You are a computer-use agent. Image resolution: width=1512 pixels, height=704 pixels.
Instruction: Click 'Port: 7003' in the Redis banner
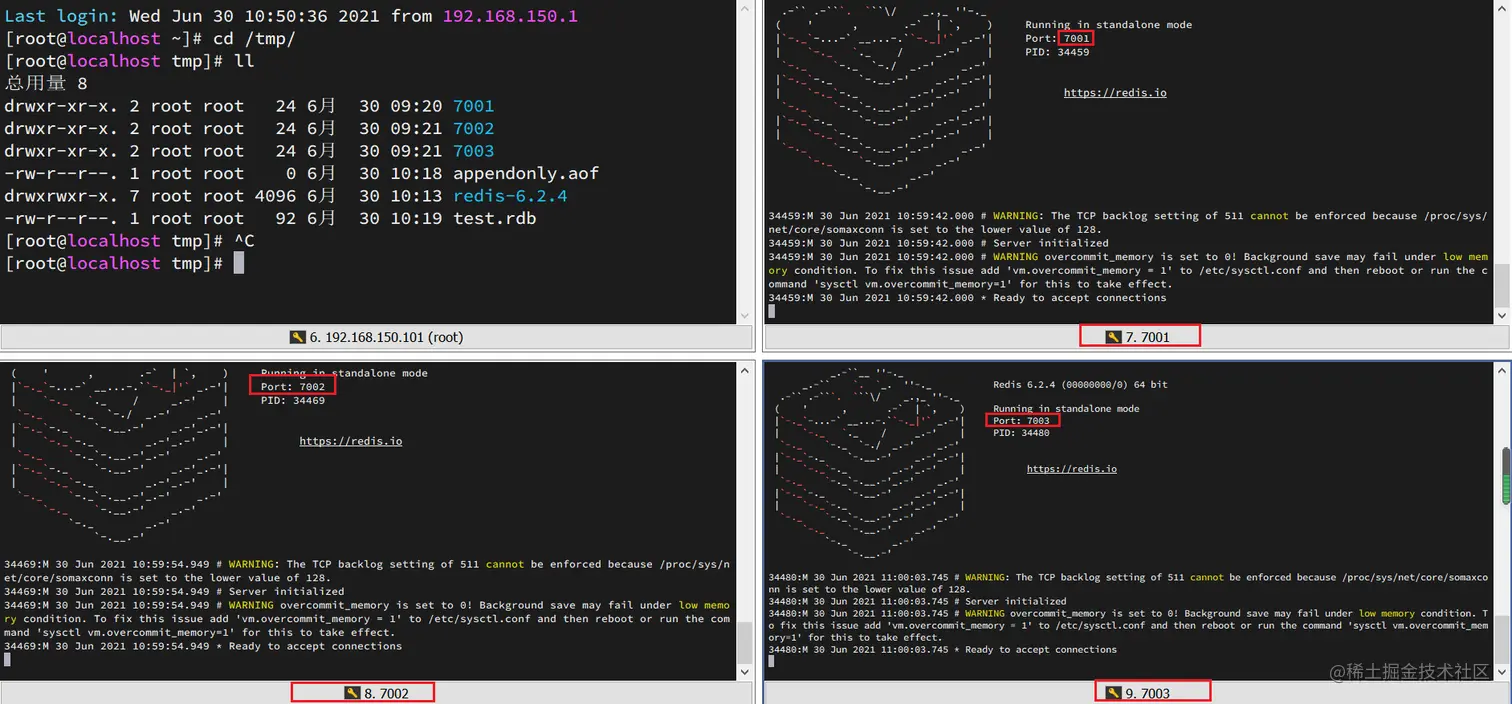pos(1021,421)
